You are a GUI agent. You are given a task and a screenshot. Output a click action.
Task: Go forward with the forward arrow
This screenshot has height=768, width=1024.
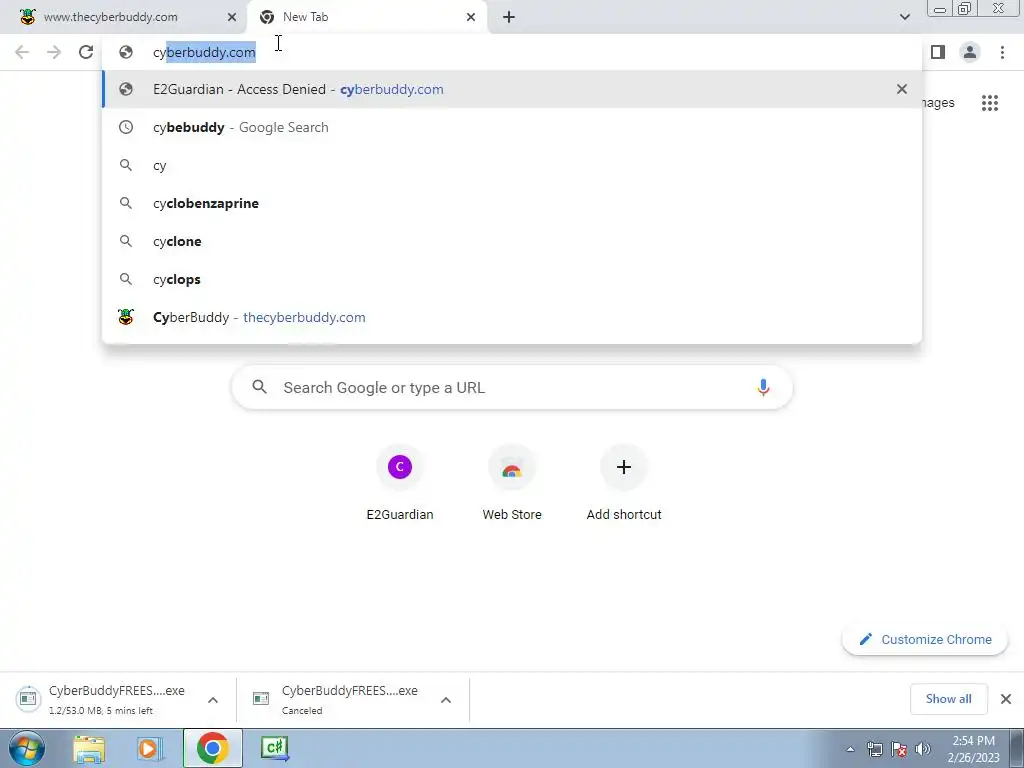[54, 52]
